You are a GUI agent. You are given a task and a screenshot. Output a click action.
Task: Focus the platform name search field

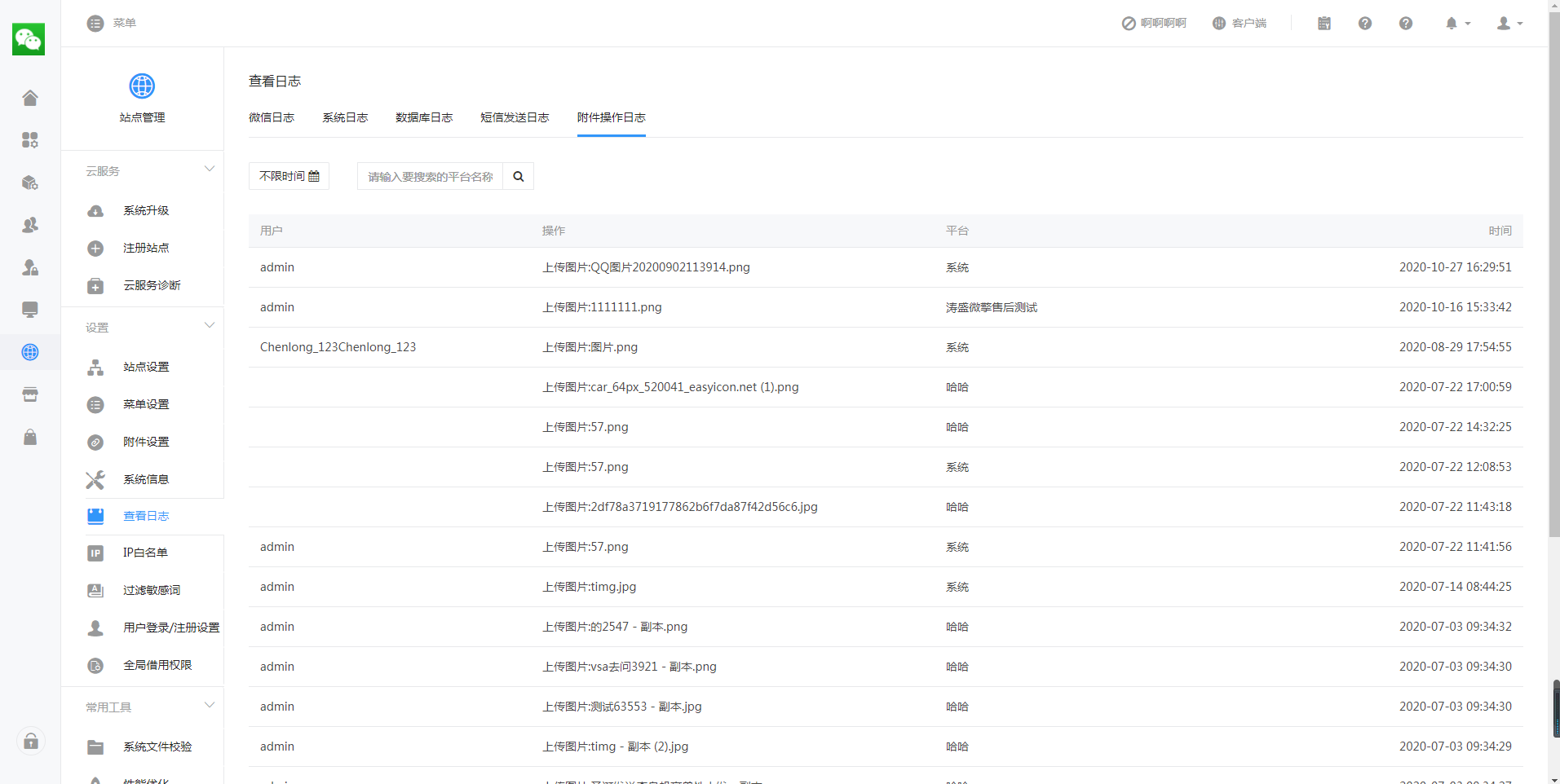pos(430,176)
